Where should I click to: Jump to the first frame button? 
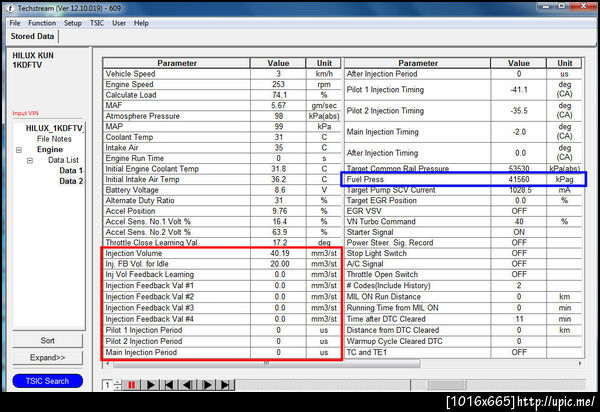tap(169, 385)
